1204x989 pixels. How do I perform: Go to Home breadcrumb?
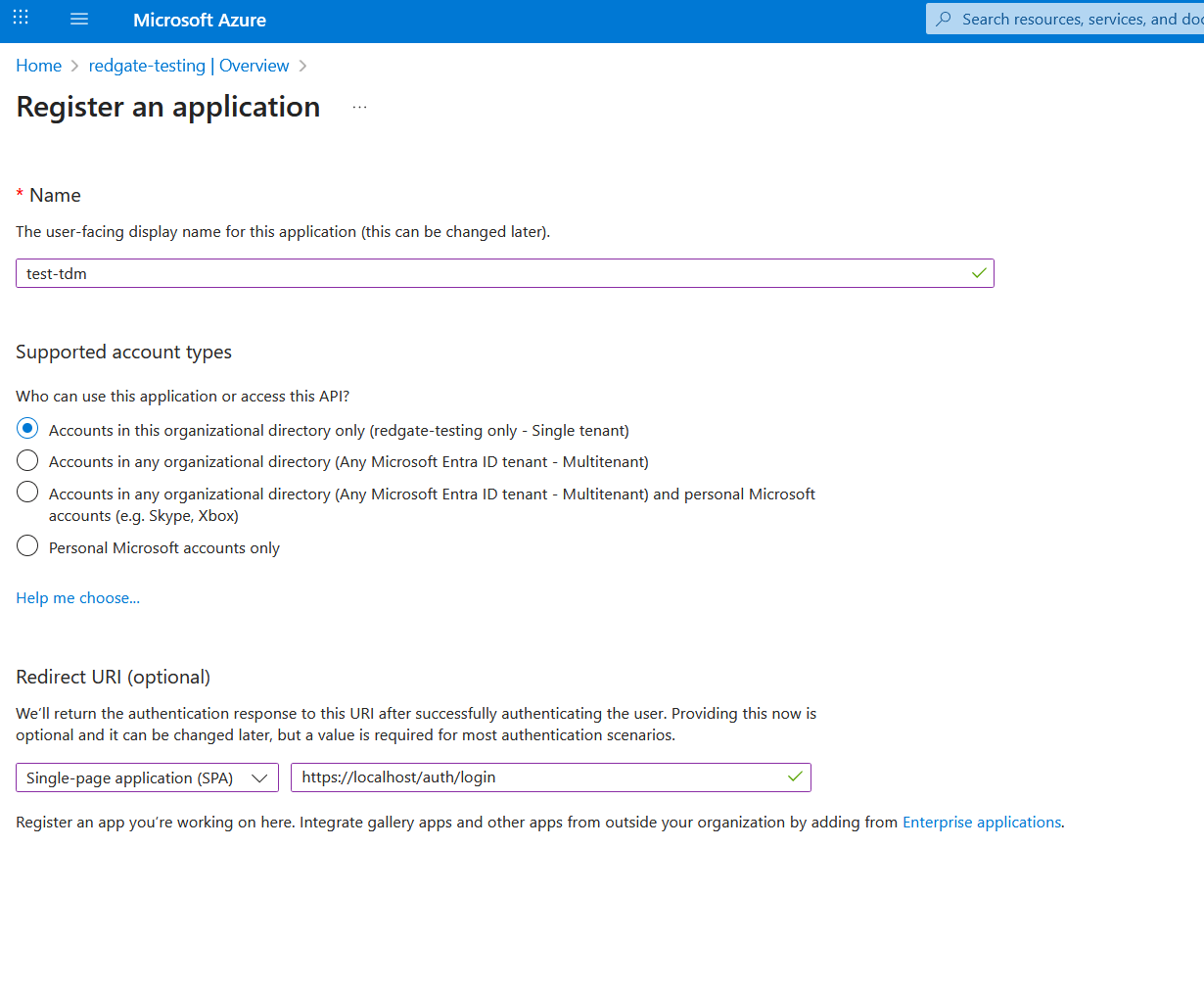[x=38, y=66]
